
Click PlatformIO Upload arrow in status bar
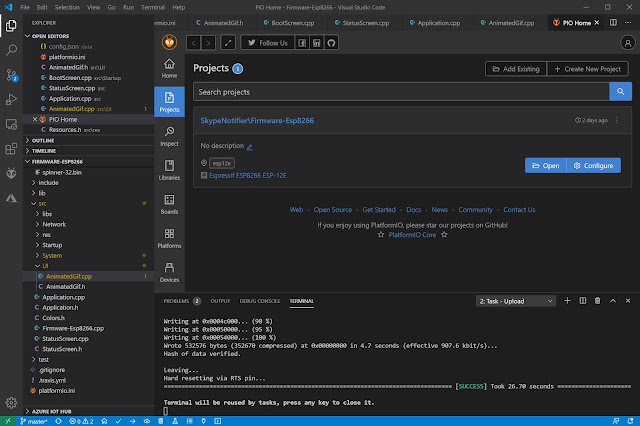click(x=132, y=421)
